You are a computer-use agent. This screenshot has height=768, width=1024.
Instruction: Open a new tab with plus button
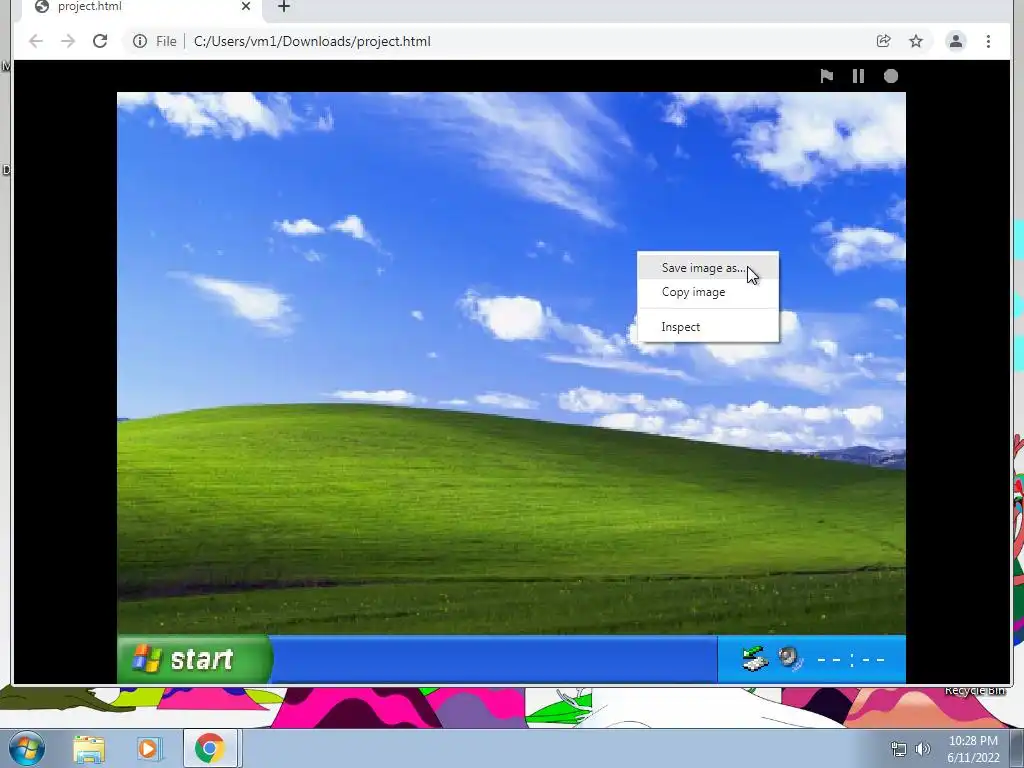click(284, 7)
